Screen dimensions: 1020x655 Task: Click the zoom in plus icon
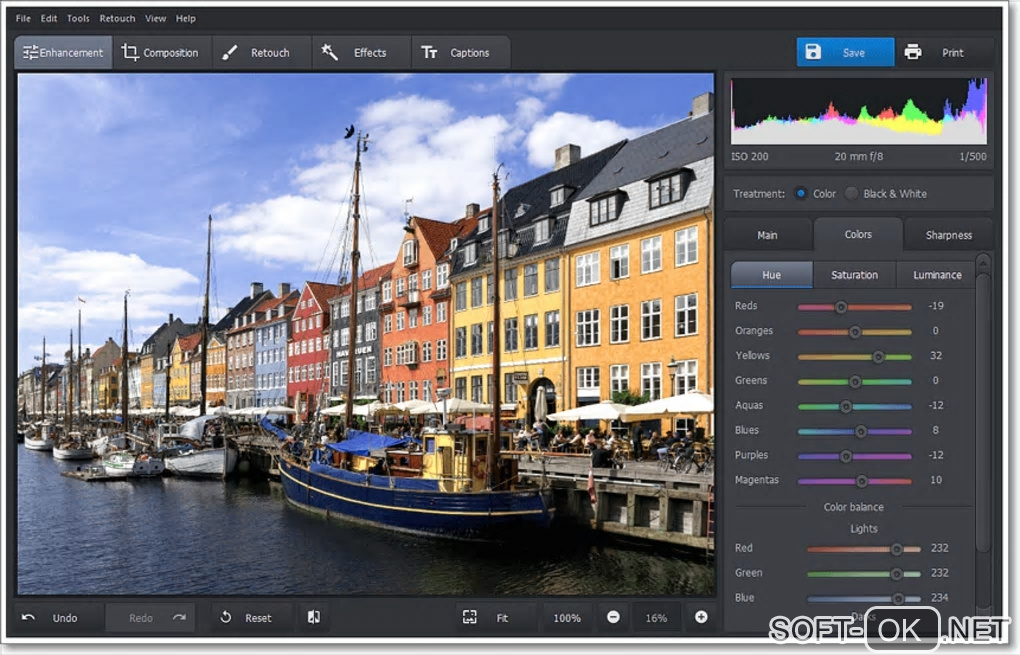click(700, 617)
